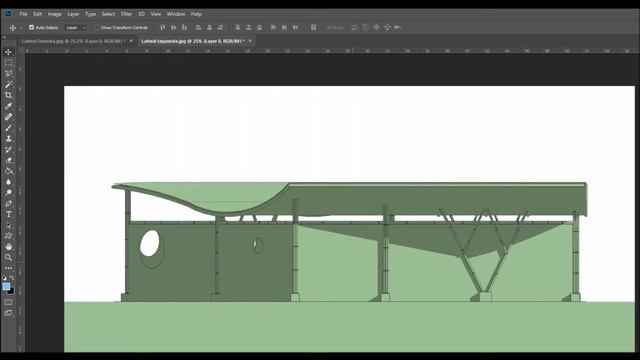Open the Select menu

[x=109, y=14]
